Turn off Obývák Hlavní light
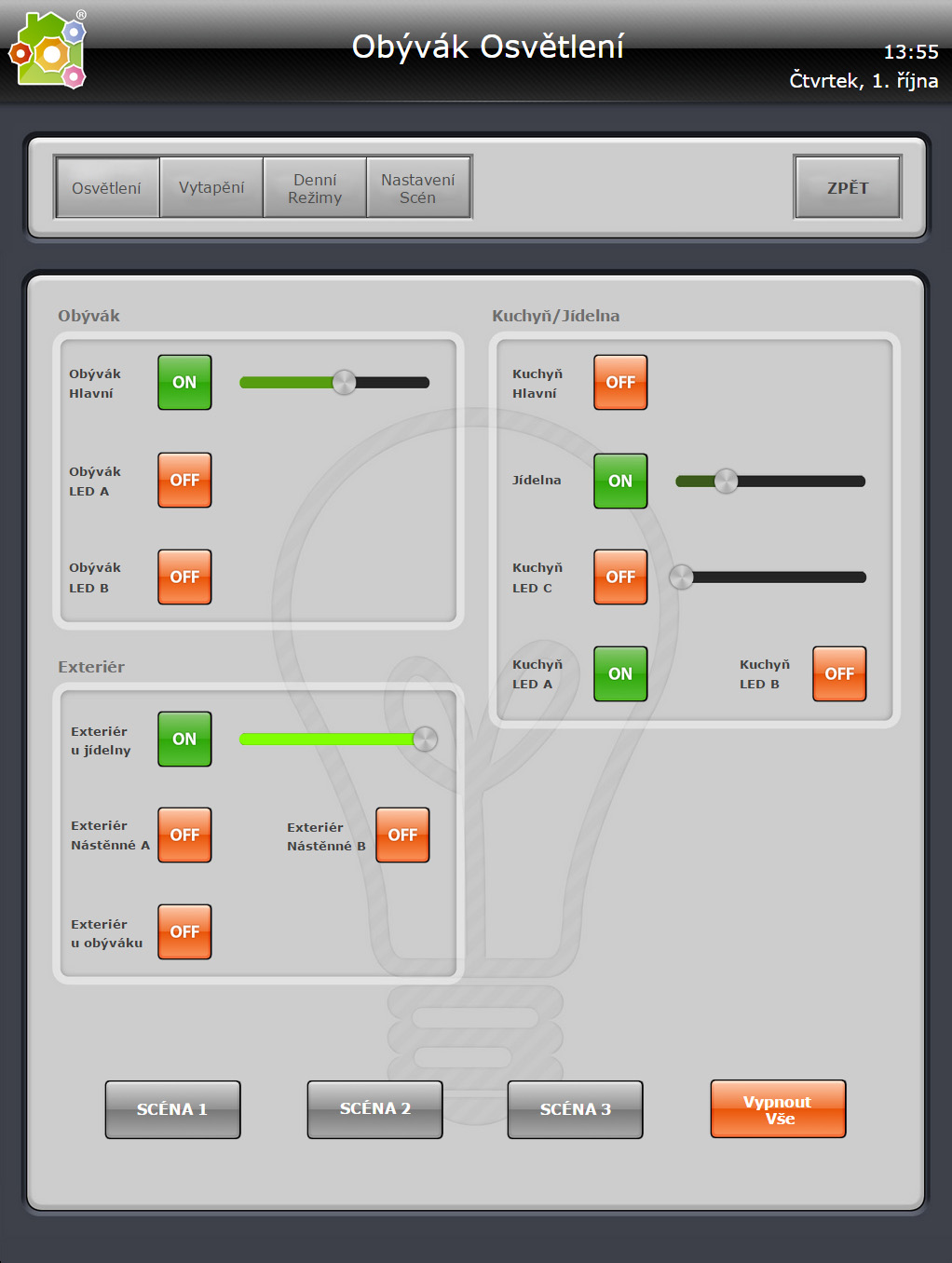Screen dimensions: 952x1263 click(184, 382)
